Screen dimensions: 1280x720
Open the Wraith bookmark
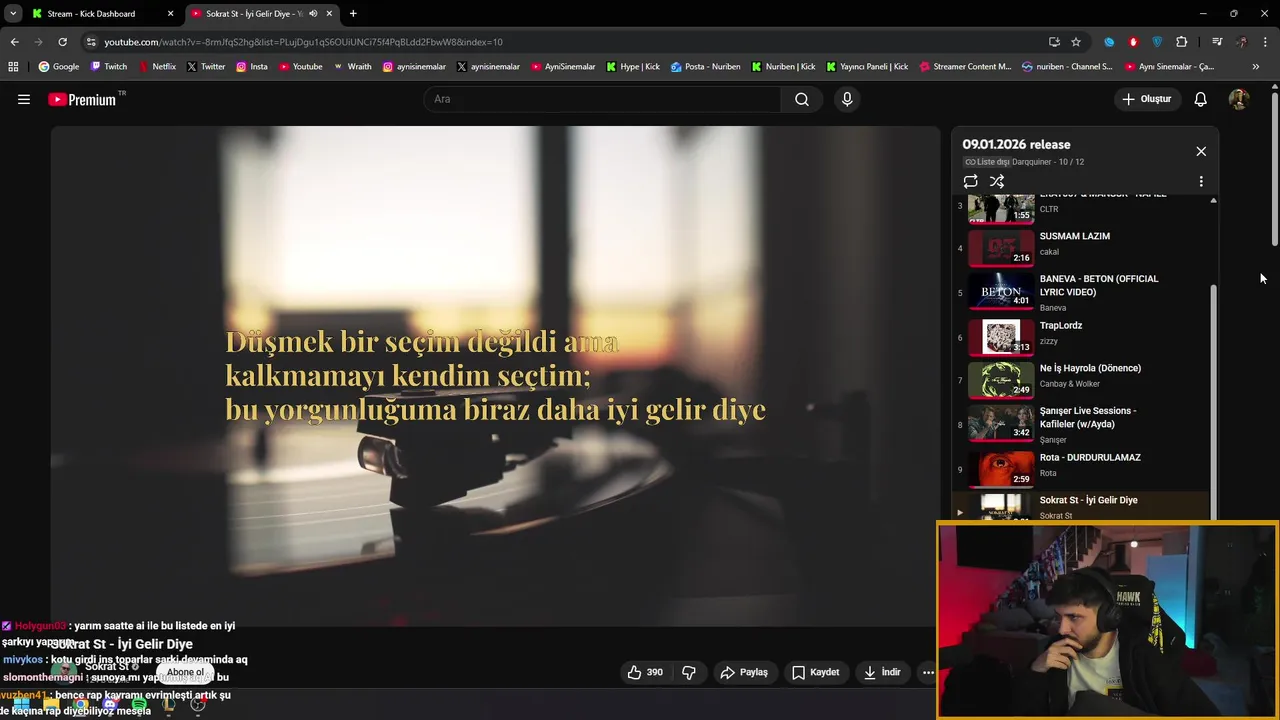tap(352, 67)
